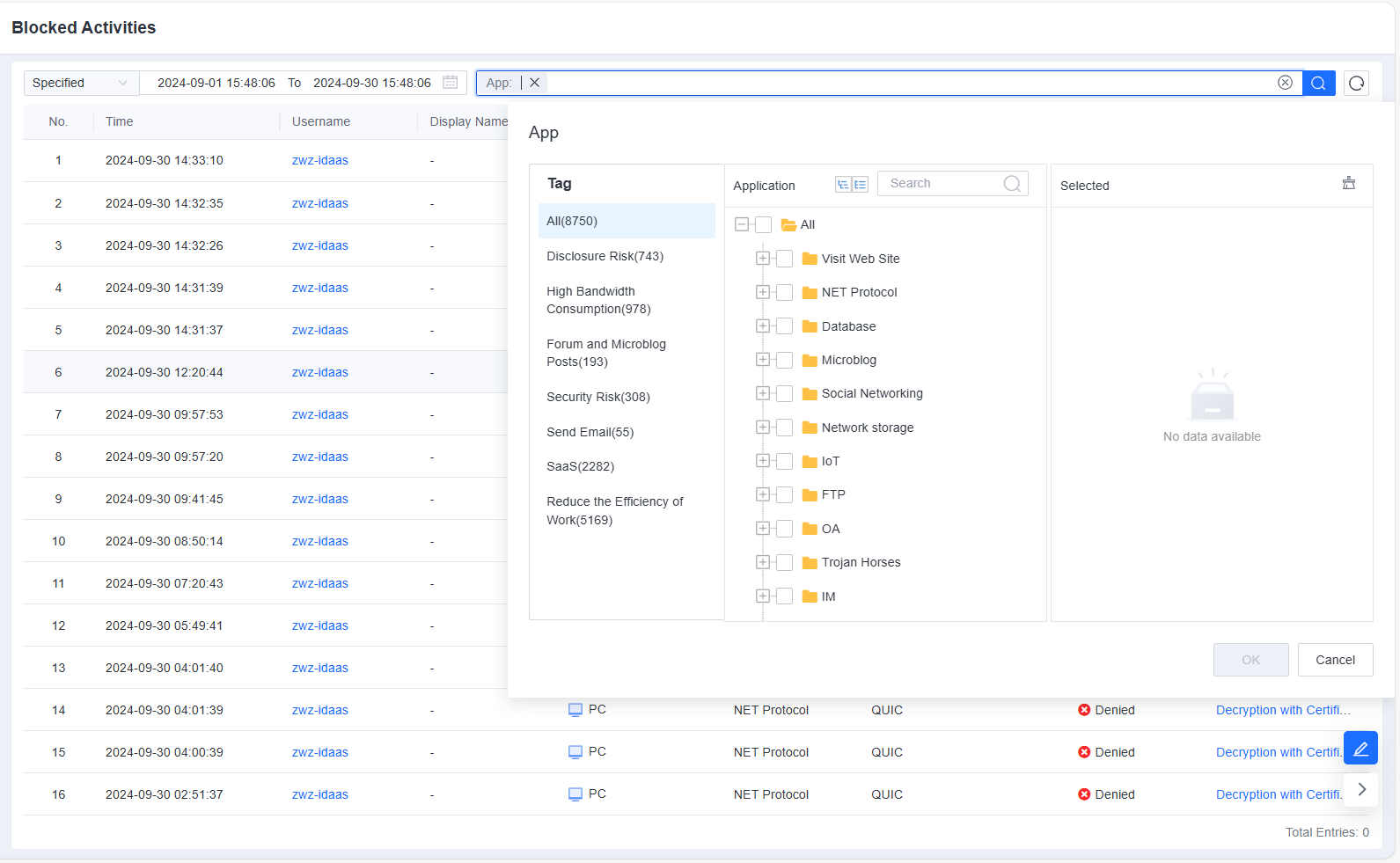Click time 2024-09-30 09:41:45 cell
This screenshot has width=1400, height=863.
(165, 499)
